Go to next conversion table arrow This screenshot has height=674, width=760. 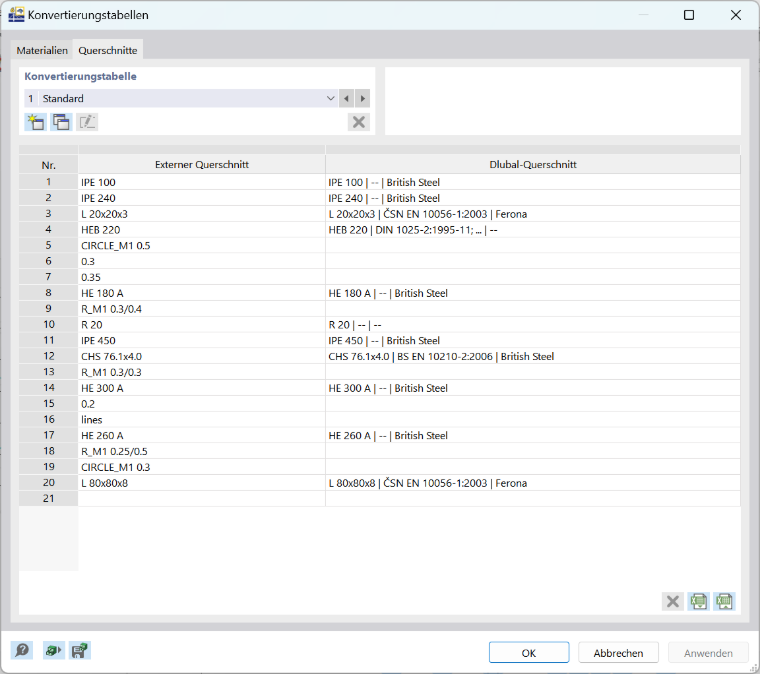(x=363, y=98)
